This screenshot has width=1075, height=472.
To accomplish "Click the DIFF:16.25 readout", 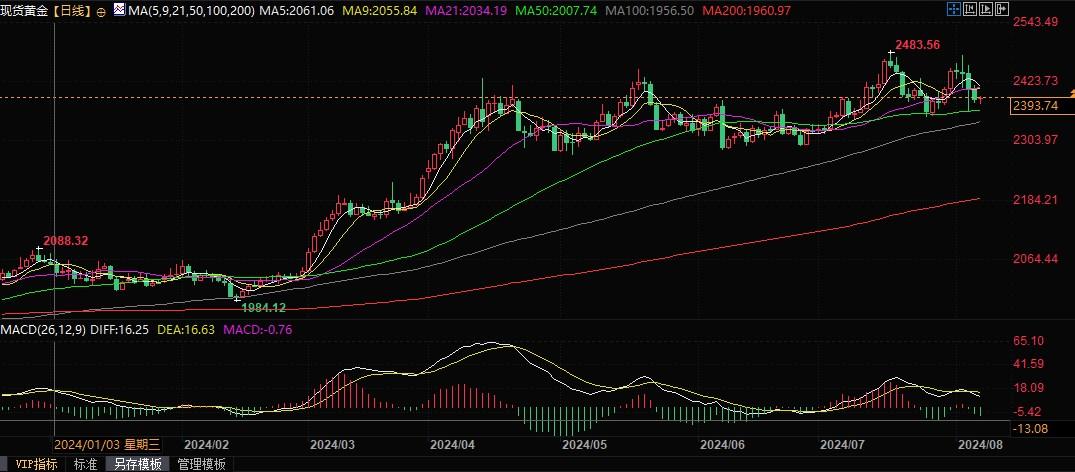I will coord(119,330).
